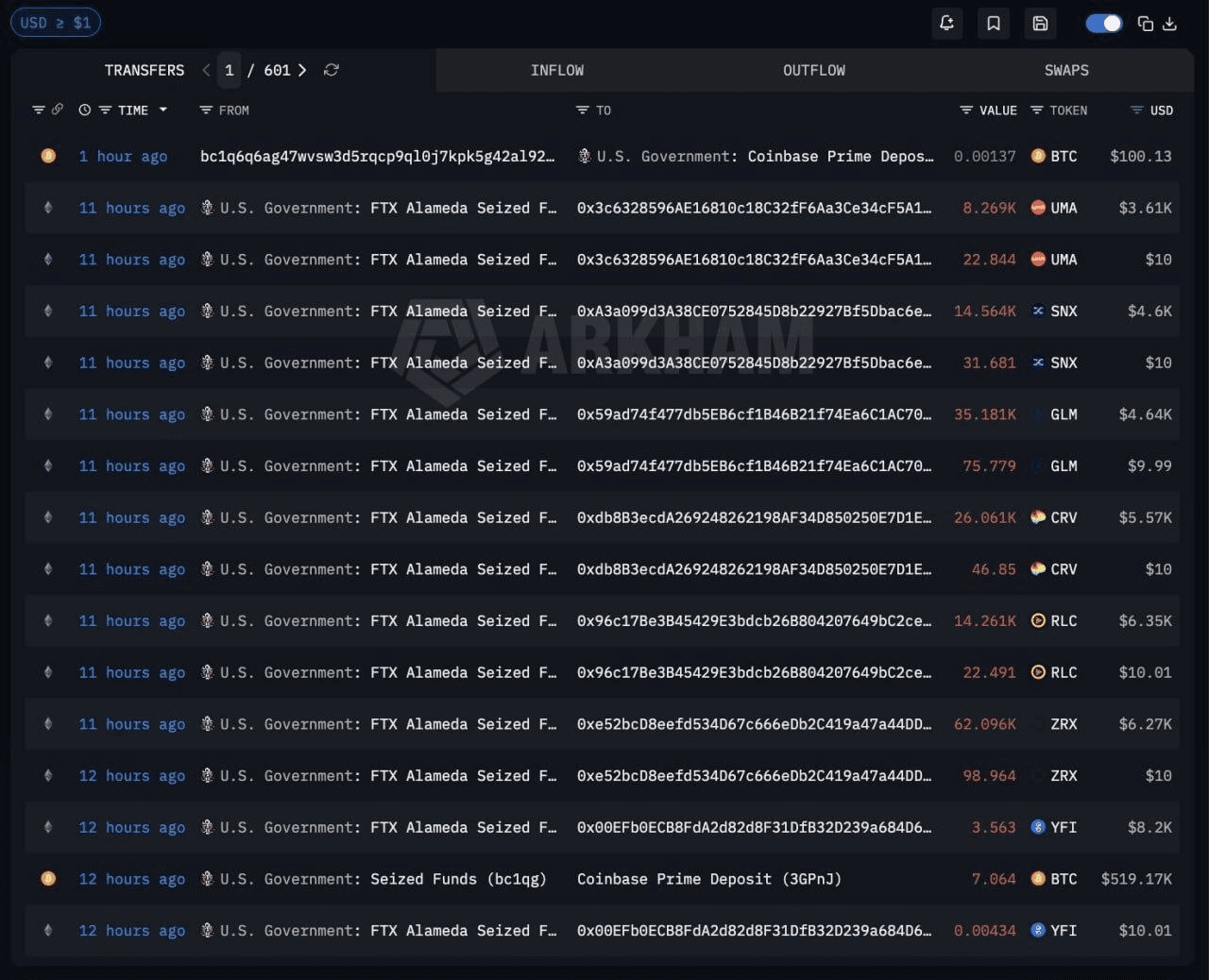
Task: Open the 0x3c6328… recipient in $3.61K row
Action: [755, 208]
